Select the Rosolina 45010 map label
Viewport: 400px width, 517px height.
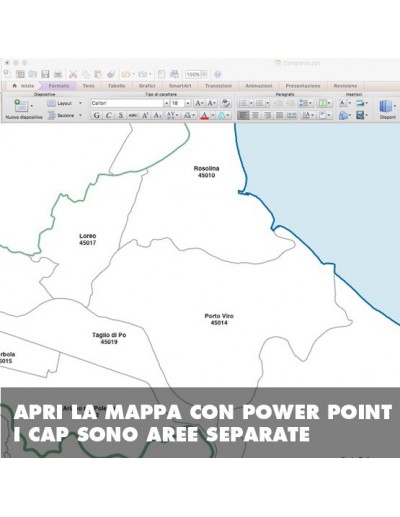pos(206,172)
